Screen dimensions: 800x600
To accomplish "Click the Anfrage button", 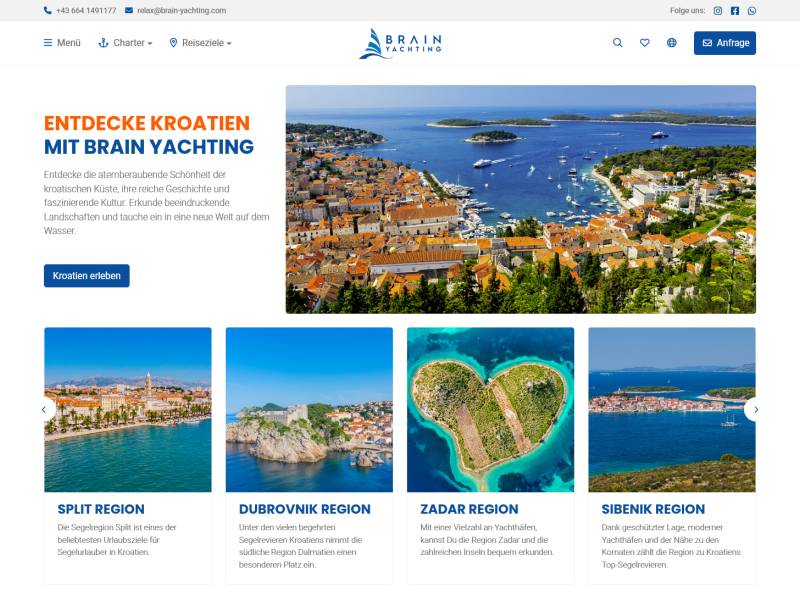I will (724, 43).
